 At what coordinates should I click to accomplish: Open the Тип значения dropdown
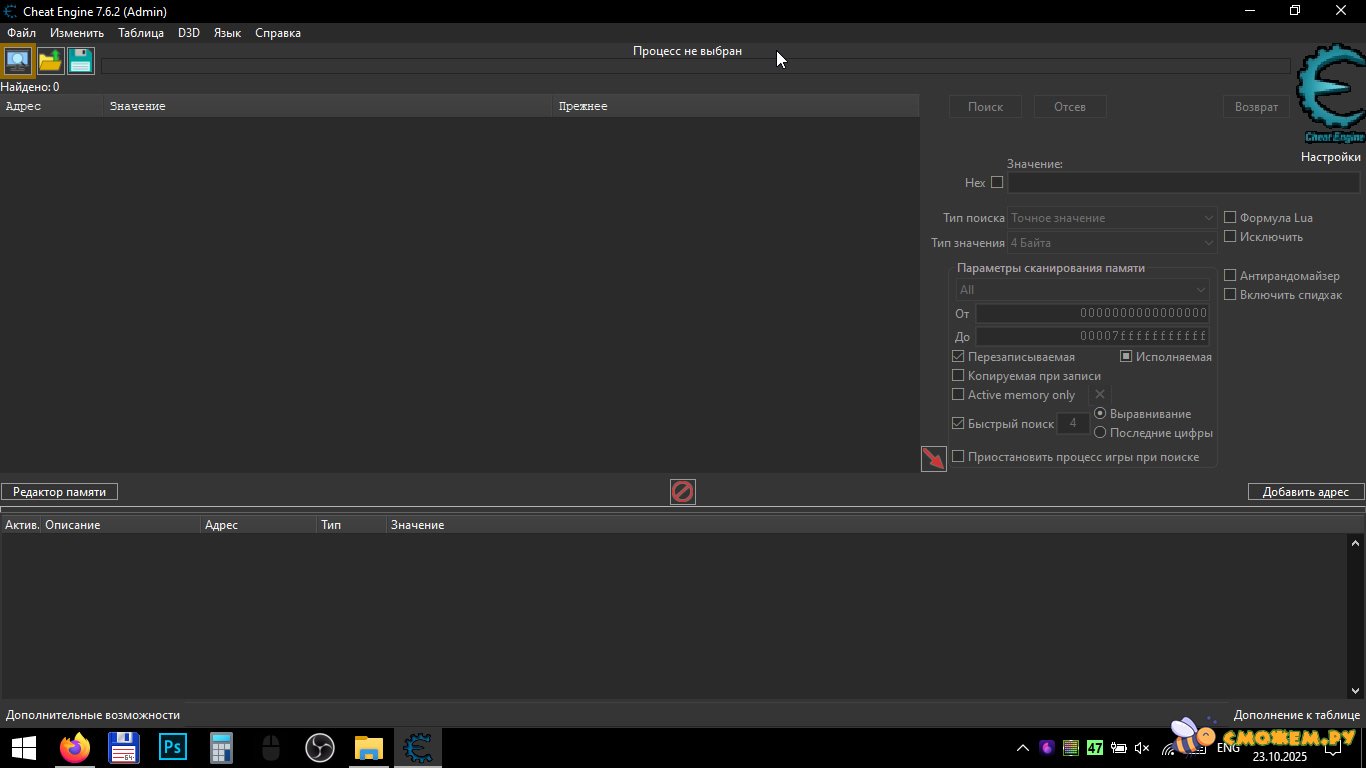coord(1112,243)
